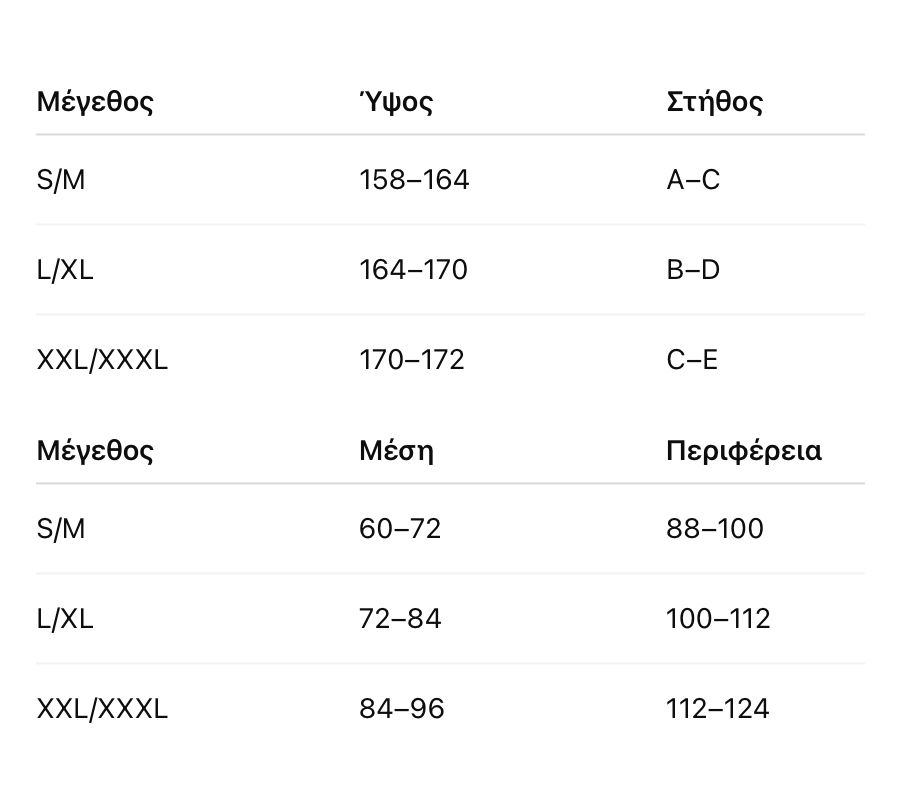
Task: Click the A–C chest size cell
Action: (693, 180)
